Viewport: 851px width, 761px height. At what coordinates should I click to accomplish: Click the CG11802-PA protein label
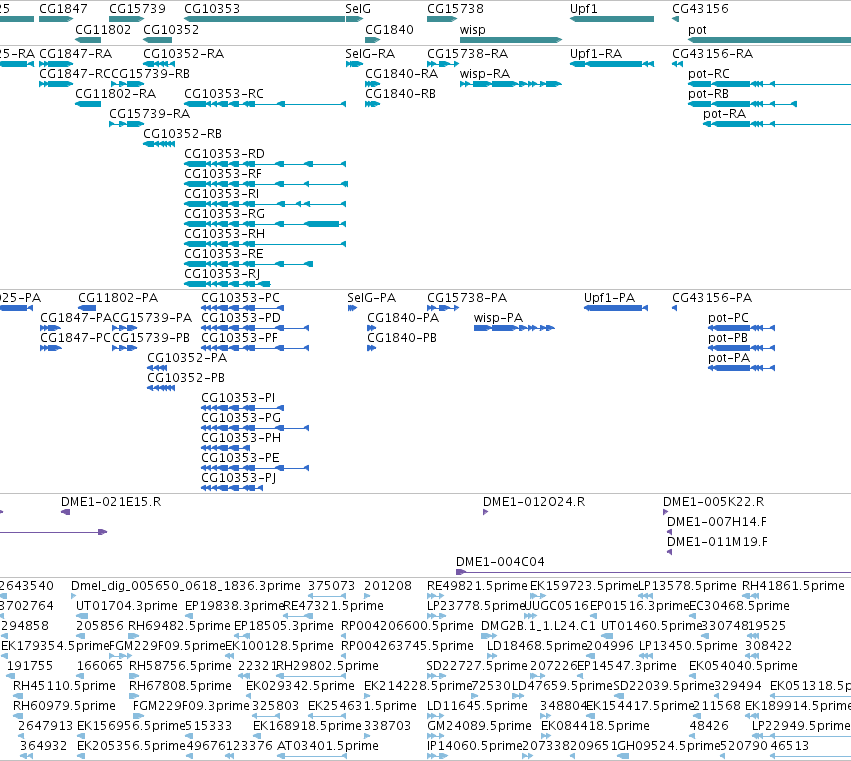tap(118, 297)
